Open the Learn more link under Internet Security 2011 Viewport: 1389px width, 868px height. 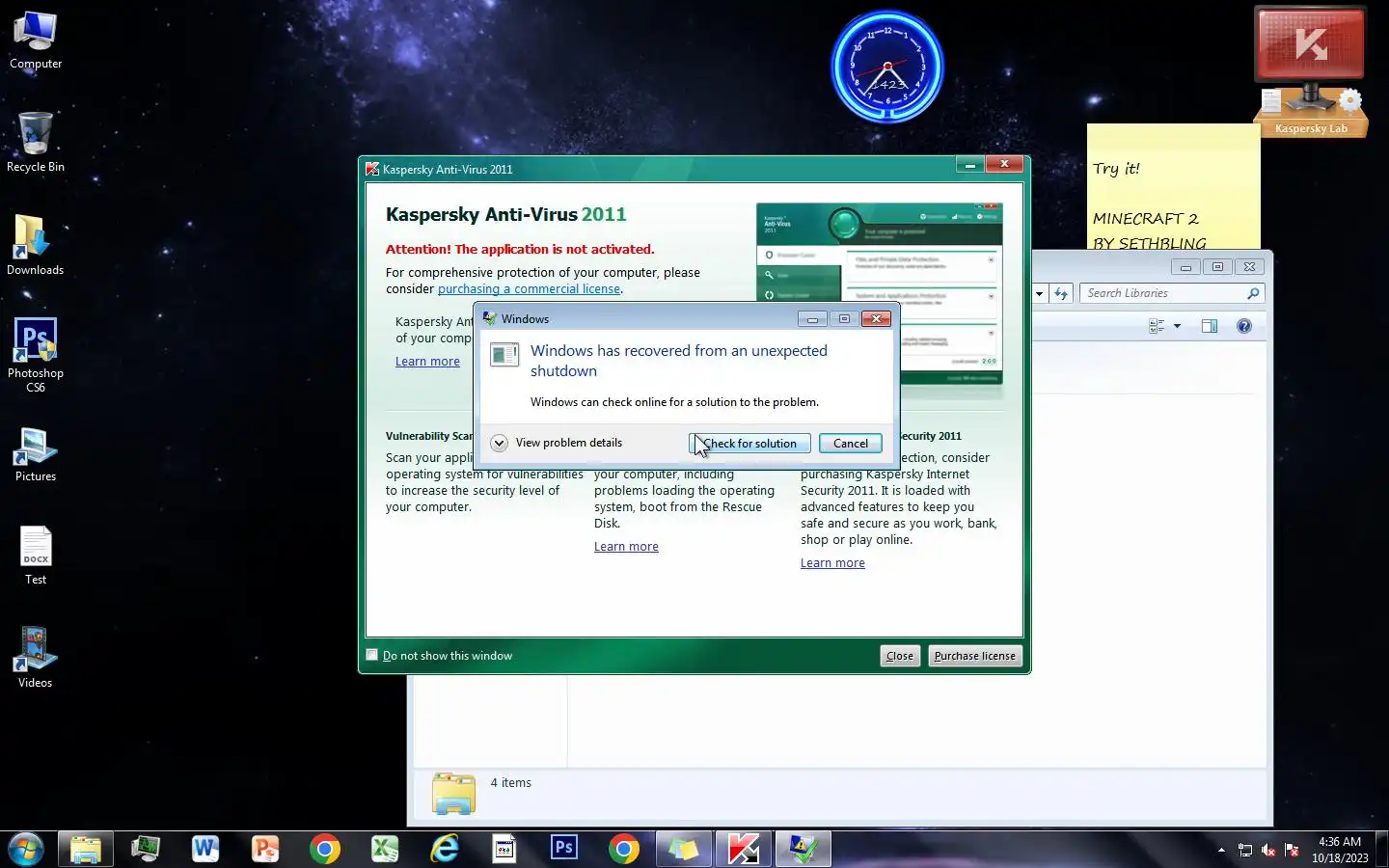[832, 563]
